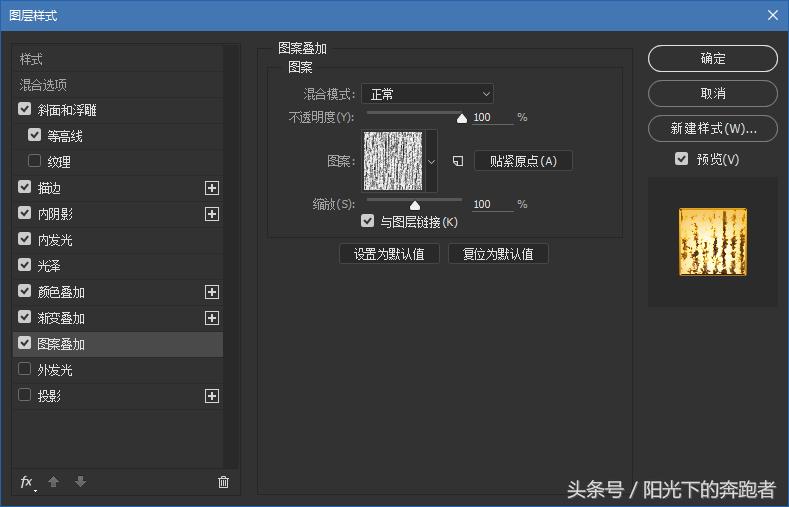Toggle the 渐变叠加 checkbox
The height and width of the screenshot is (507, 789).
click(25, 317)
